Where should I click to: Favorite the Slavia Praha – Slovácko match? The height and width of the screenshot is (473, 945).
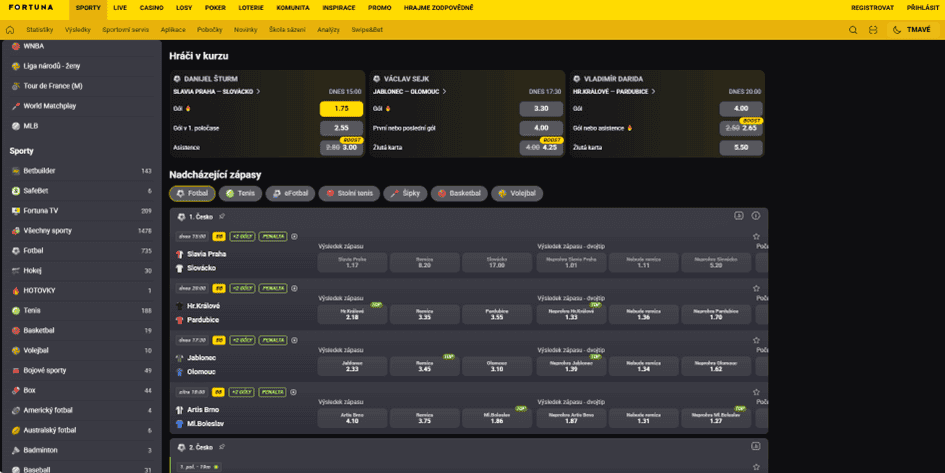[x=756, y=237]
